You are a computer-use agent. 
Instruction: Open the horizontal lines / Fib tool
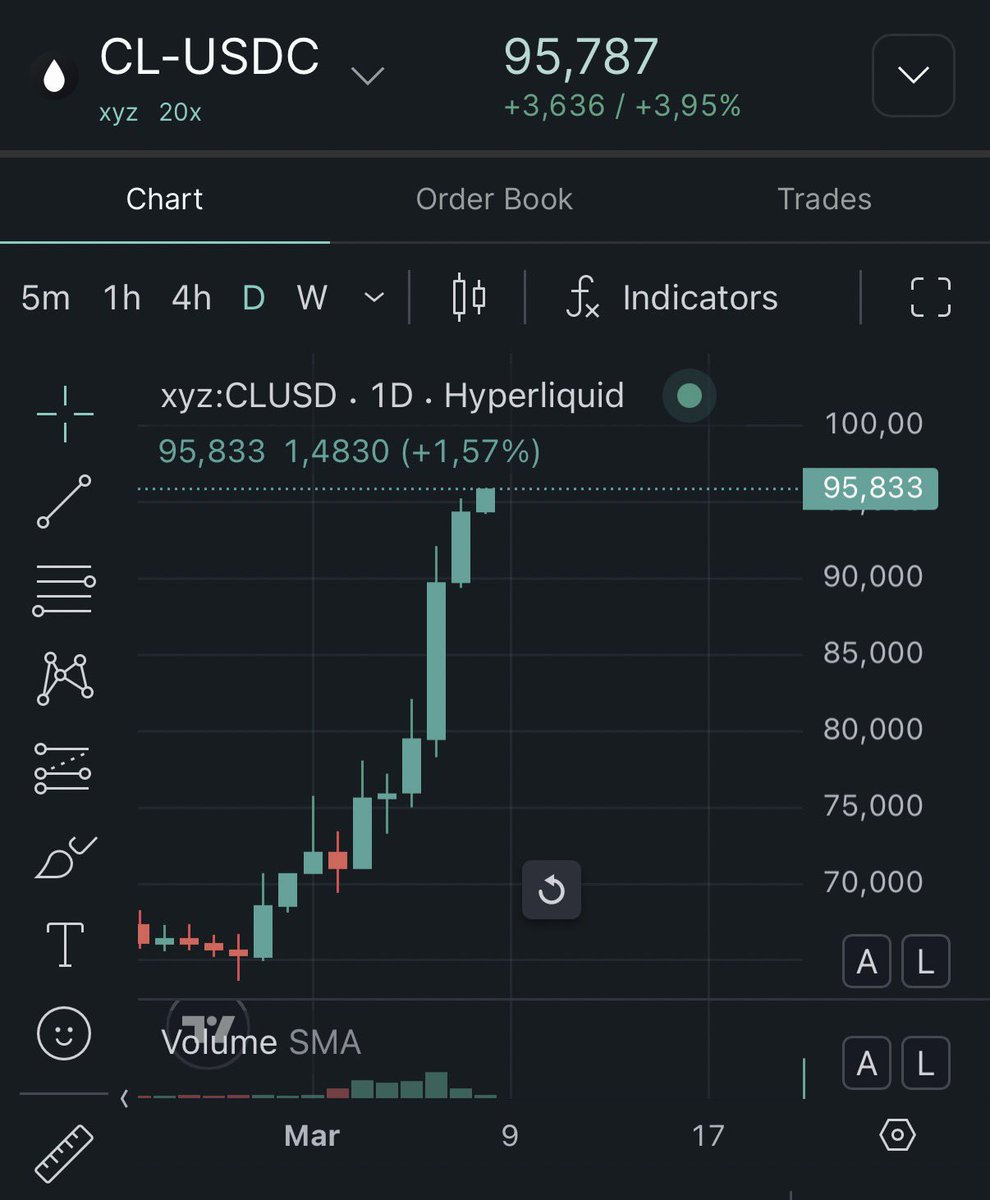[x=65, y=590]
